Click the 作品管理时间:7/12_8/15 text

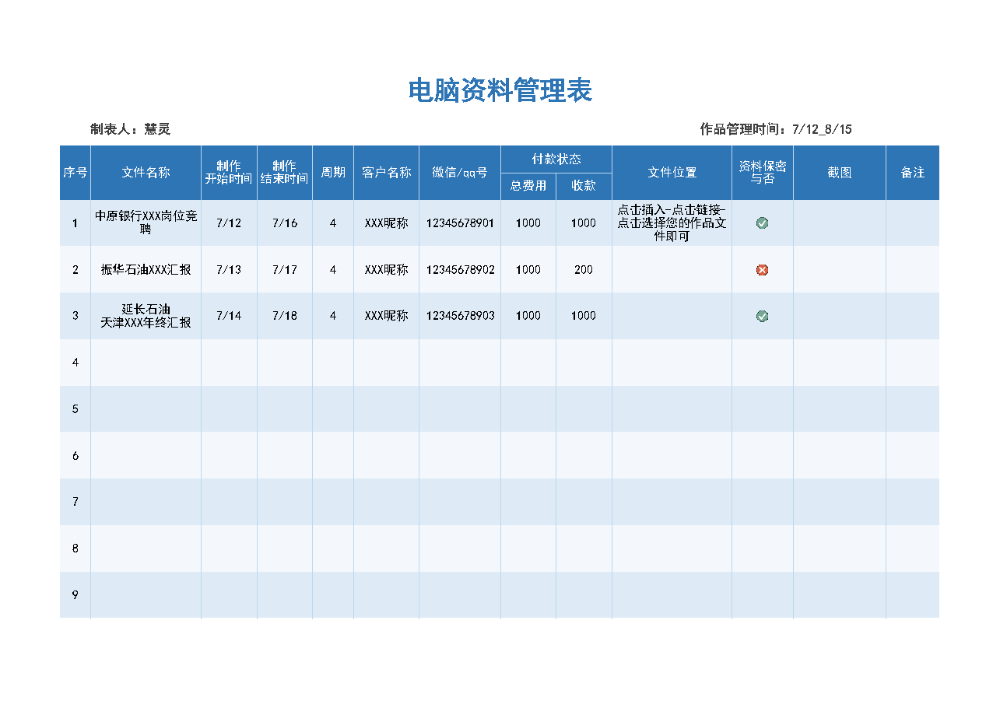pyautogui.click(x=776, y=129)
